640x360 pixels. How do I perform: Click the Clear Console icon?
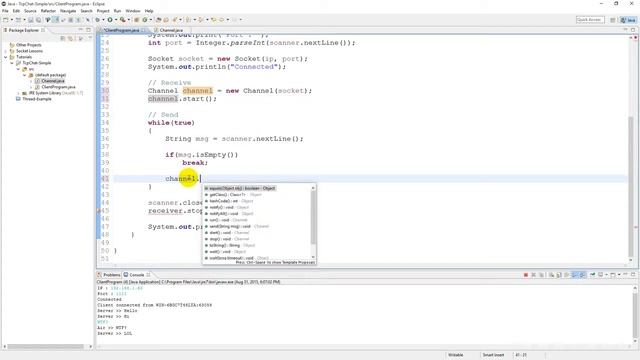[551, 275]
